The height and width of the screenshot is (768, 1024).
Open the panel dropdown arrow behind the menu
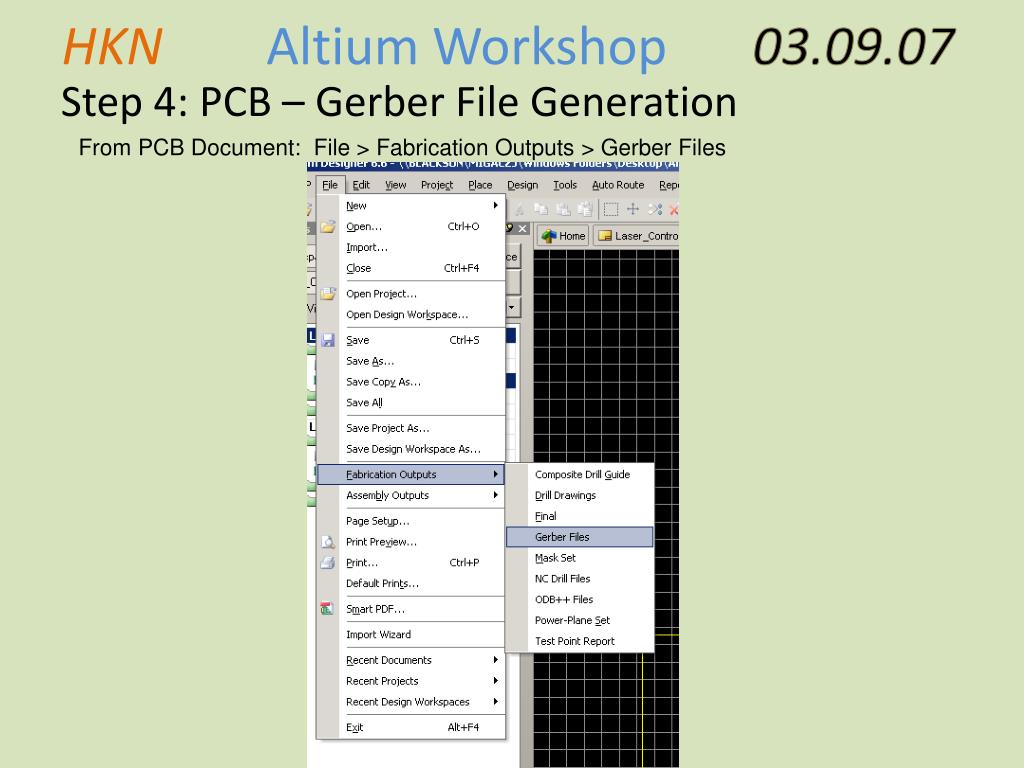pyautogui.click(x=512, y=307)
